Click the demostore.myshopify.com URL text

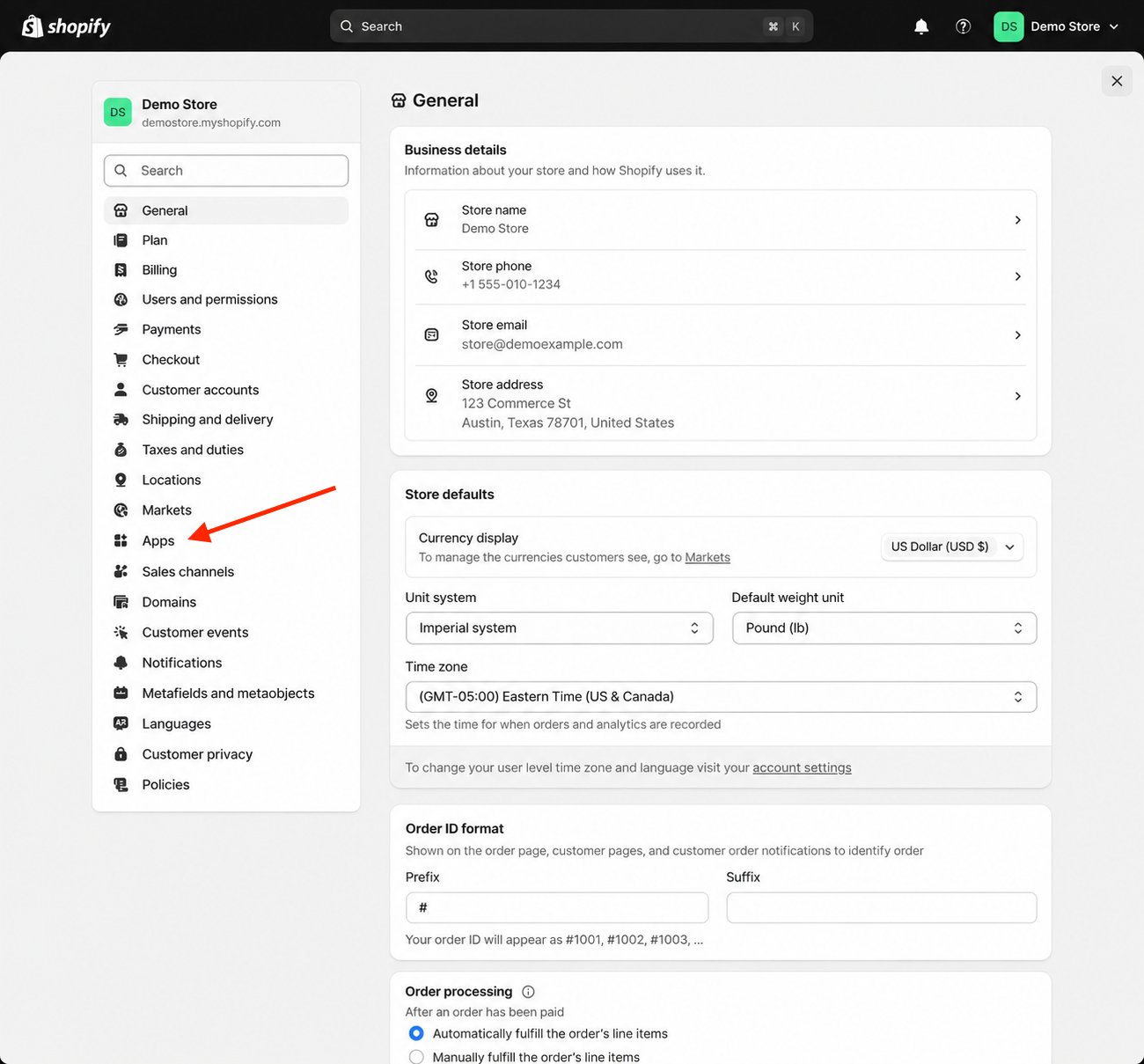click(x=211, y=122)
